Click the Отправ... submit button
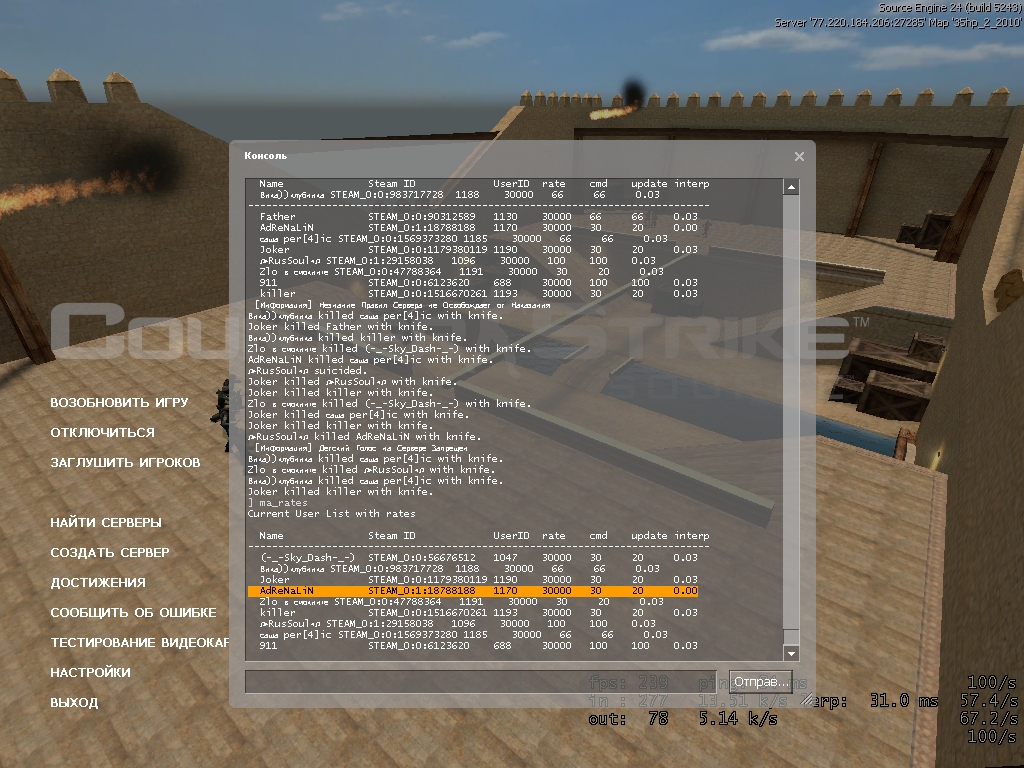Viewport: 1024px width, 768px height. click(761, 682)
